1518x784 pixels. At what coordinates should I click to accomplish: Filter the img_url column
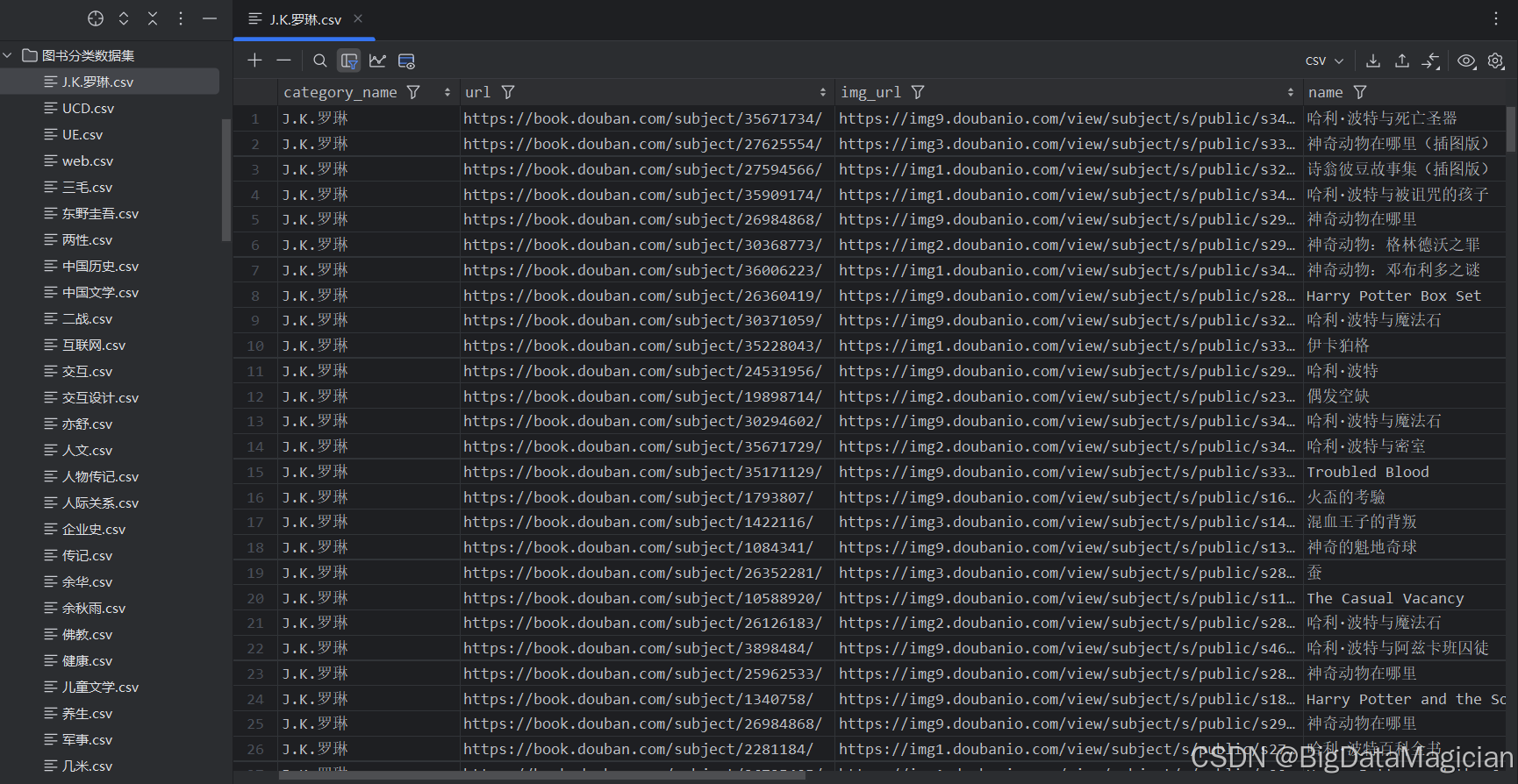(918, 92)
